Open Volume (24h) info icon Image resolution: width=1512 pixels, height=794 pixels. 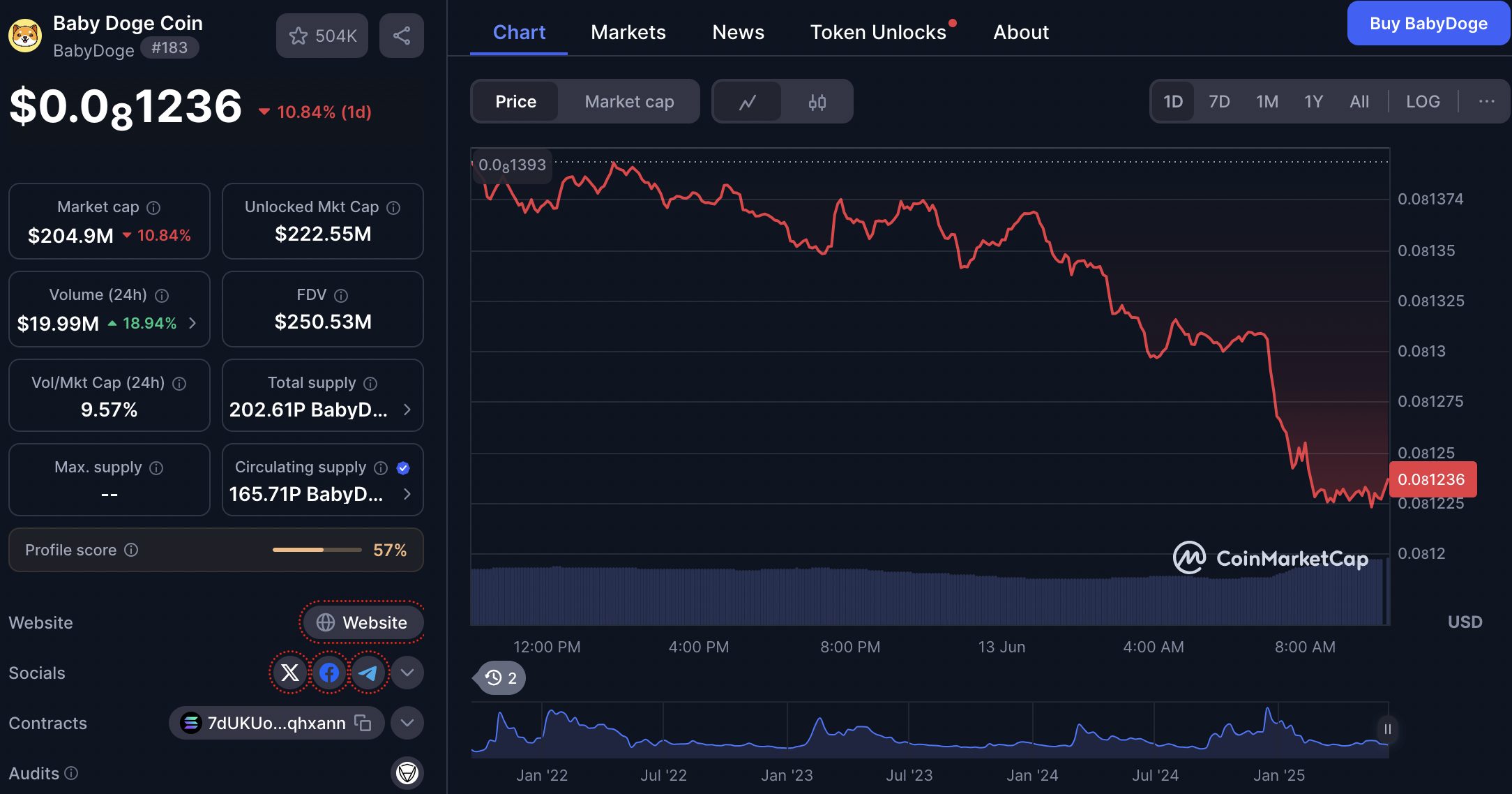[162, 296]
